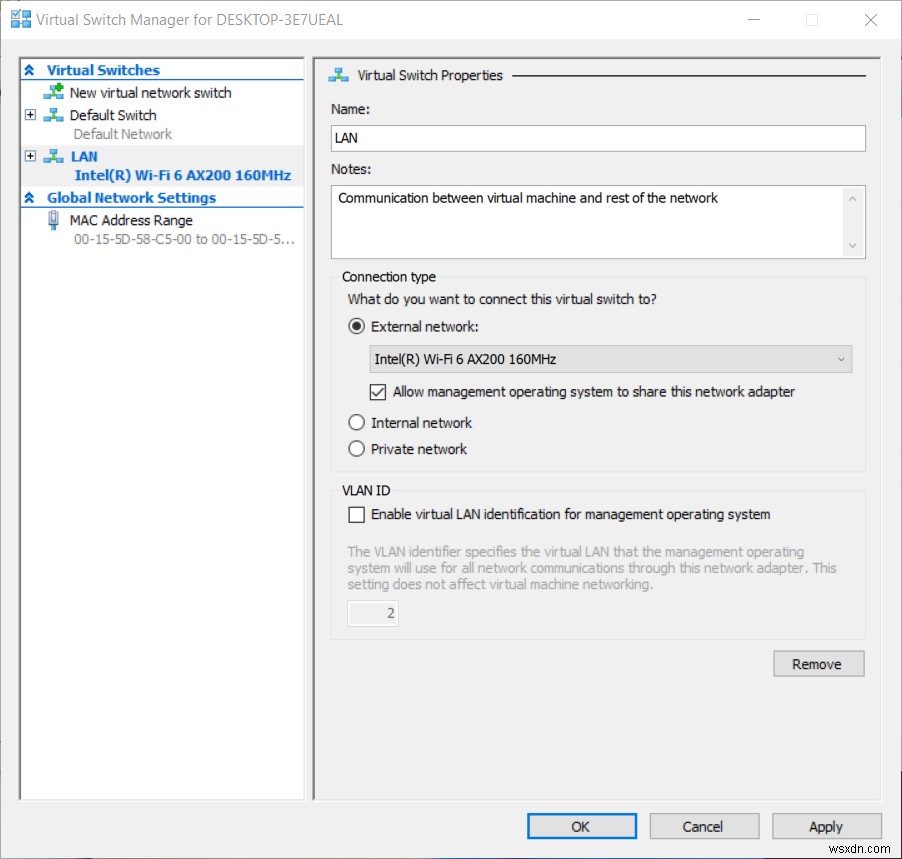Uncheck Allow management operating system to share adapter
902x859 pixels.
pyautogui.click(x=377, y=391)
